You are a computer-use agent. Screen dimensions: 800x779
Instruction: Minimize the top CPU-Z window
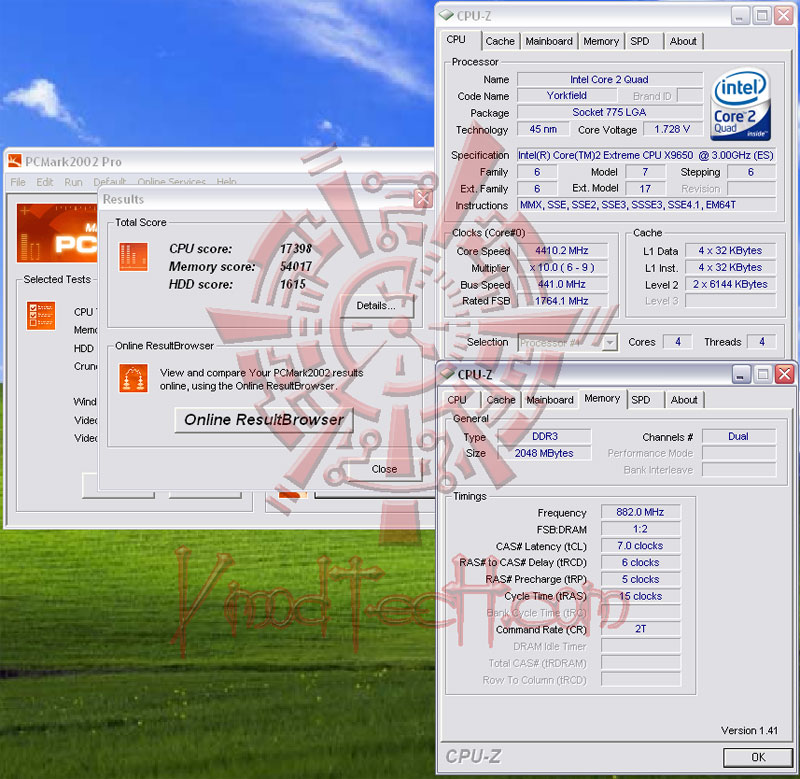[x=740, y=16]
